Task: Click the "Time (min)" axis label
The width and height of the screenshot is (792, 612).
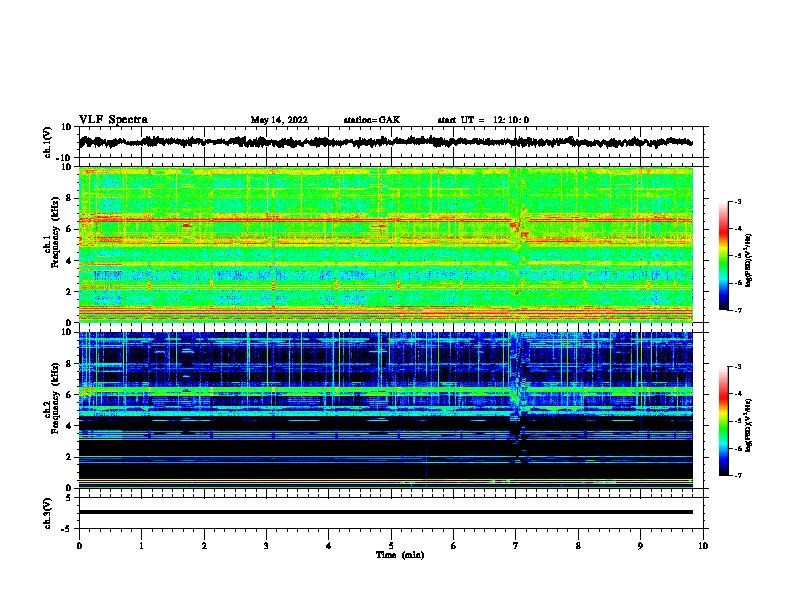Action: coord(400,555)
